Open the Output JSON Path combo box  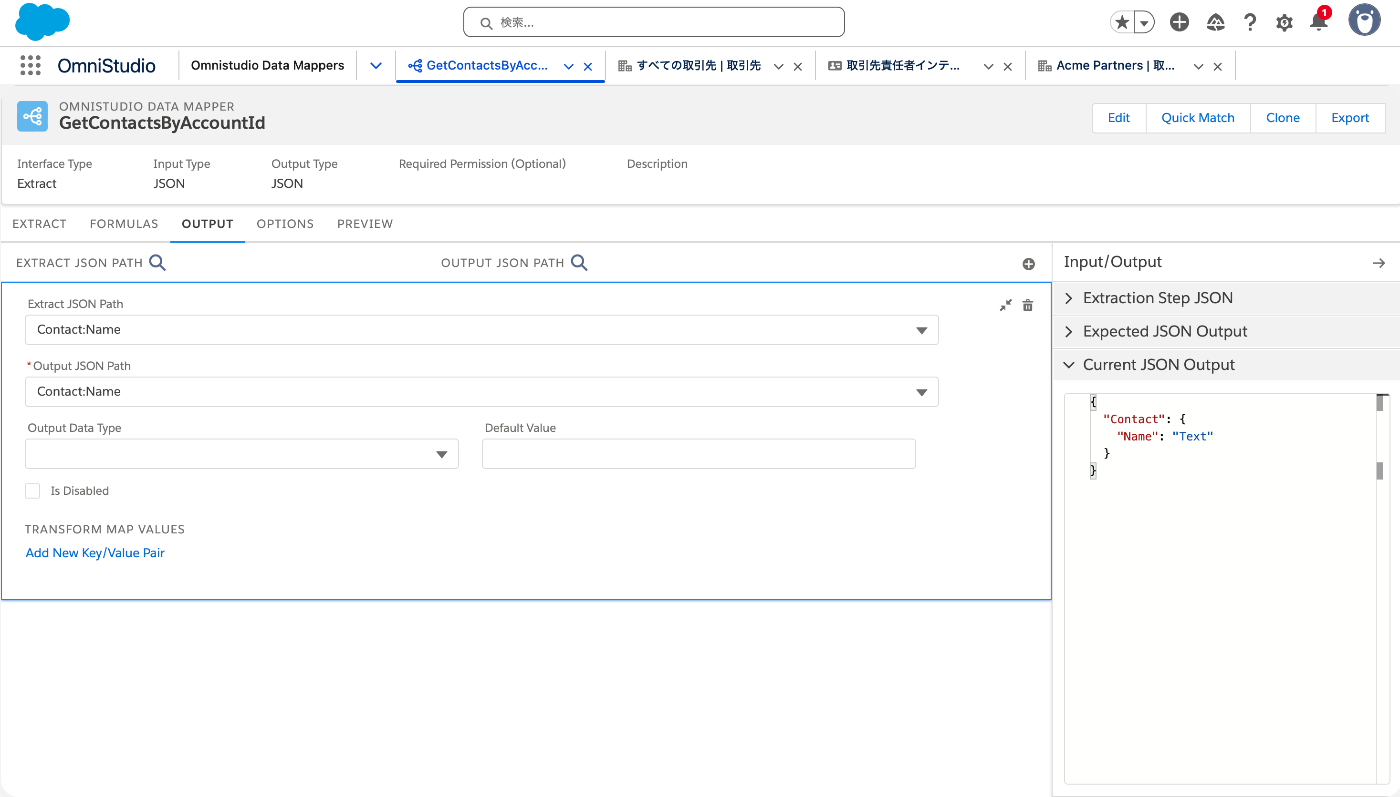click(482, 392)
